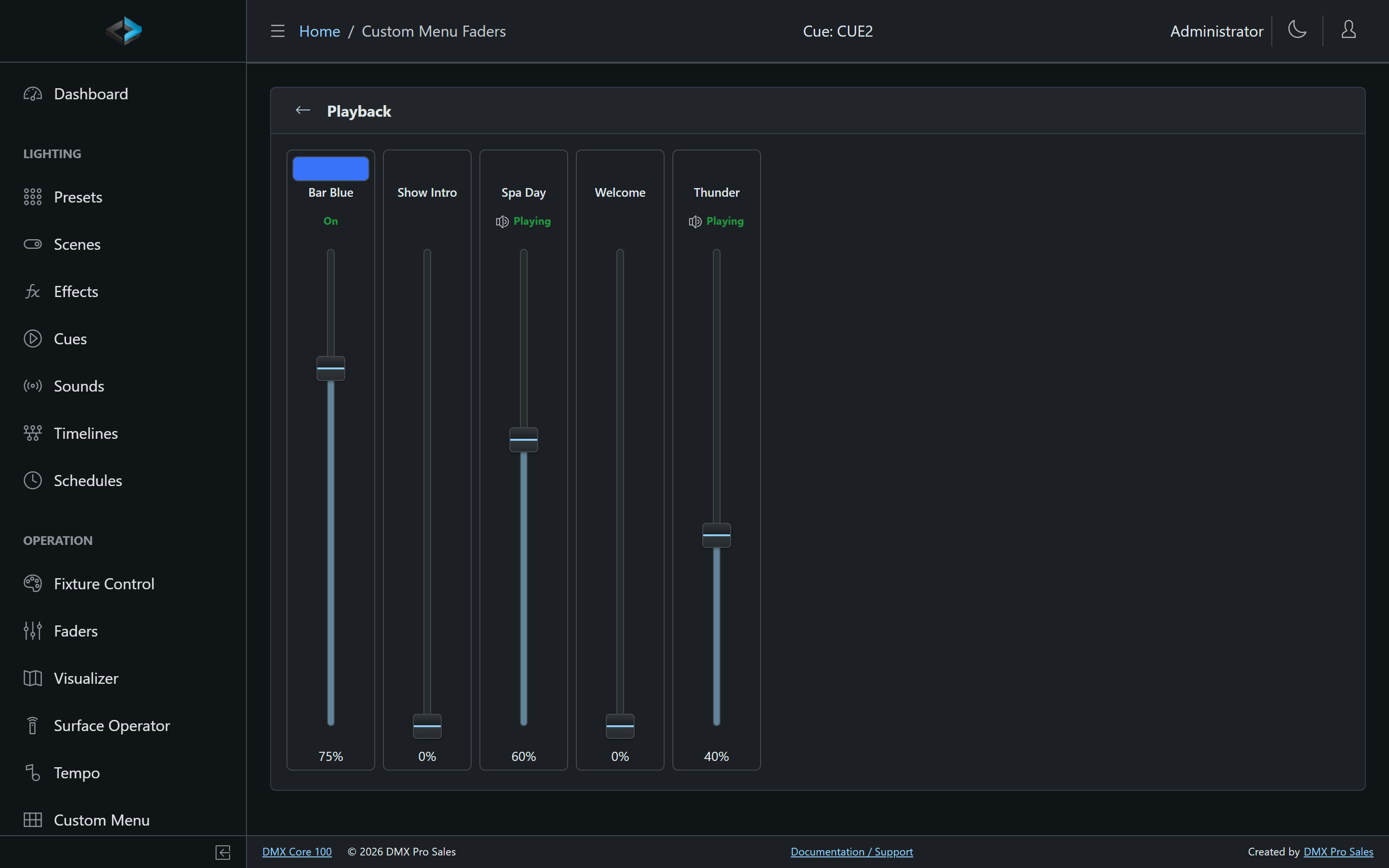Toggle dark mode moon icon
The image size is (1389, 868).
(x=1297, y=29)
